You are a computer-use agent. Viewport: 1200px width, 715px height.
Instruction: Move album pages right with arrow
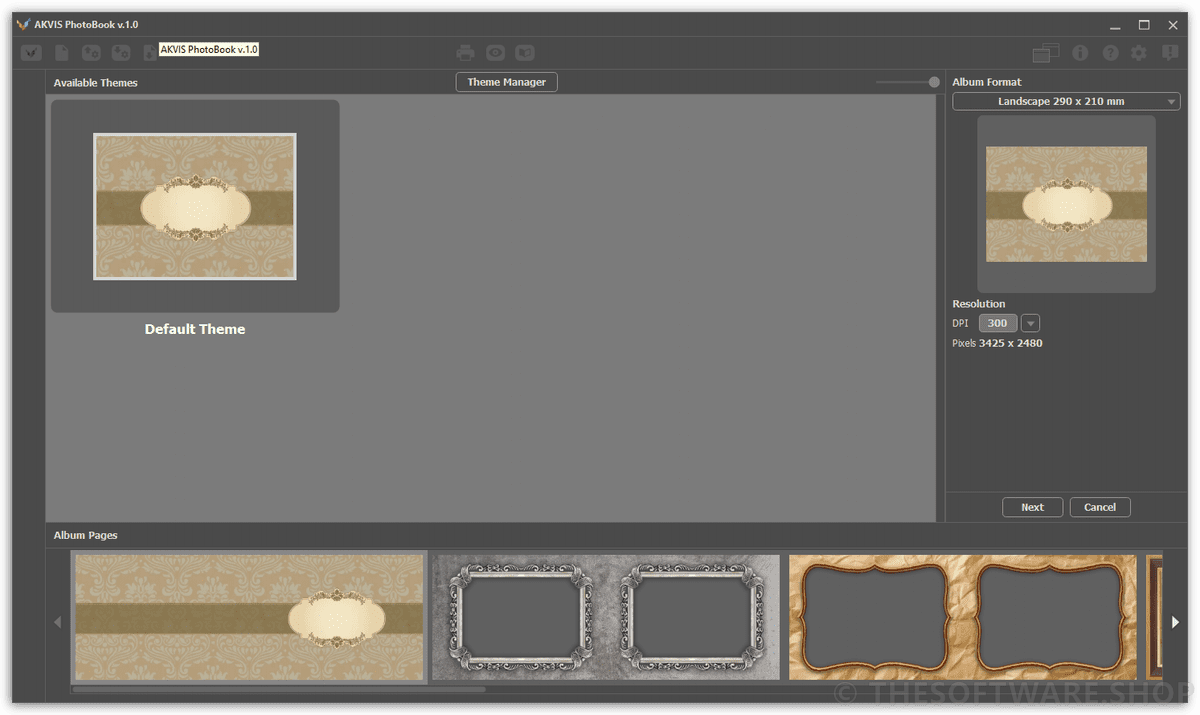[1175, 622]
